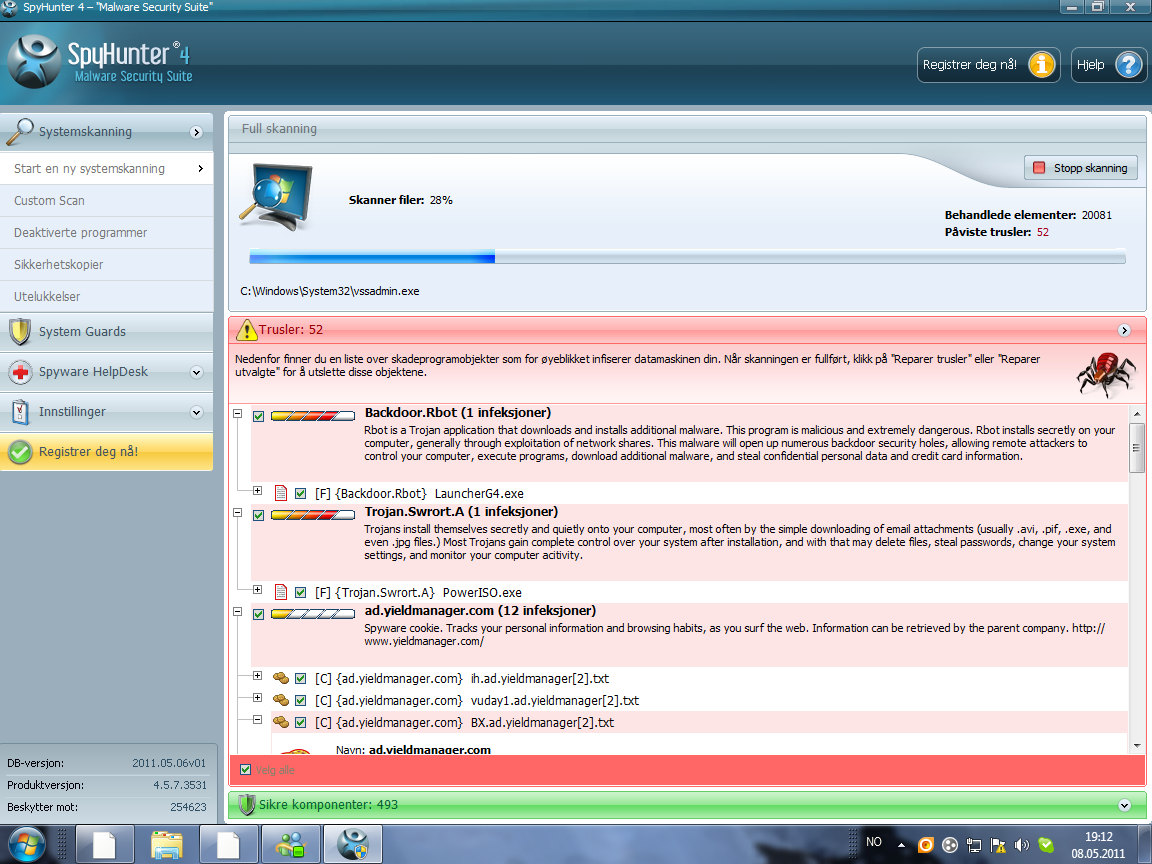
Task: Open the System Guards section
Action: [x=107, y=331]
